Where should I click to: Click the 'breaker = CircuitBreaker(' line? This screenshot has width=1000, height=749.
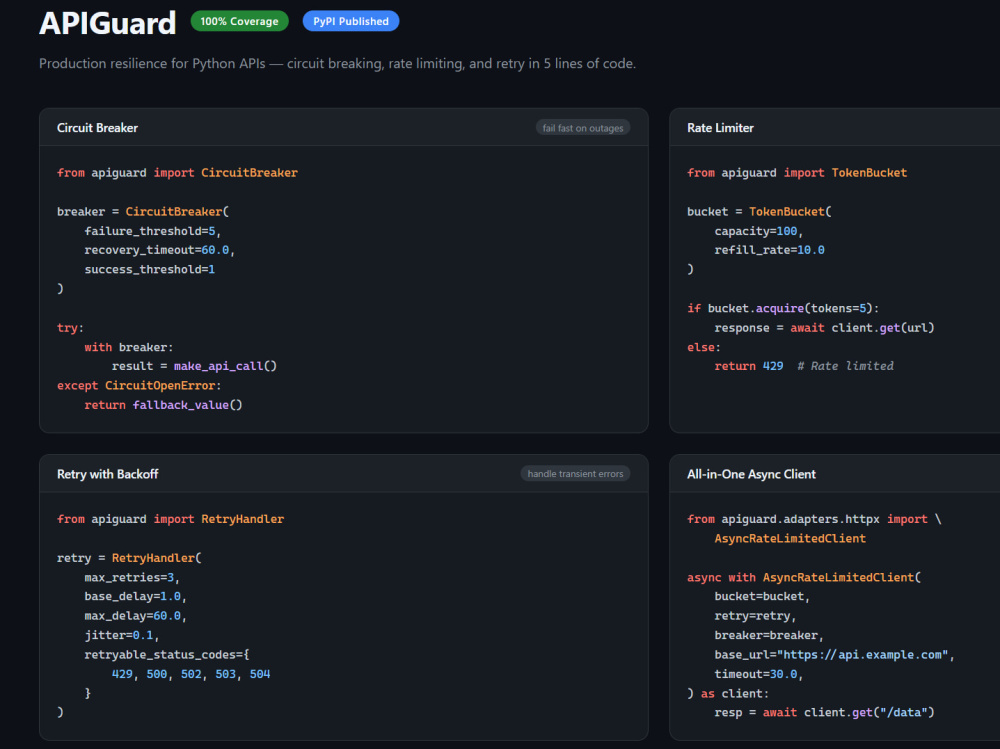(142, 212)
